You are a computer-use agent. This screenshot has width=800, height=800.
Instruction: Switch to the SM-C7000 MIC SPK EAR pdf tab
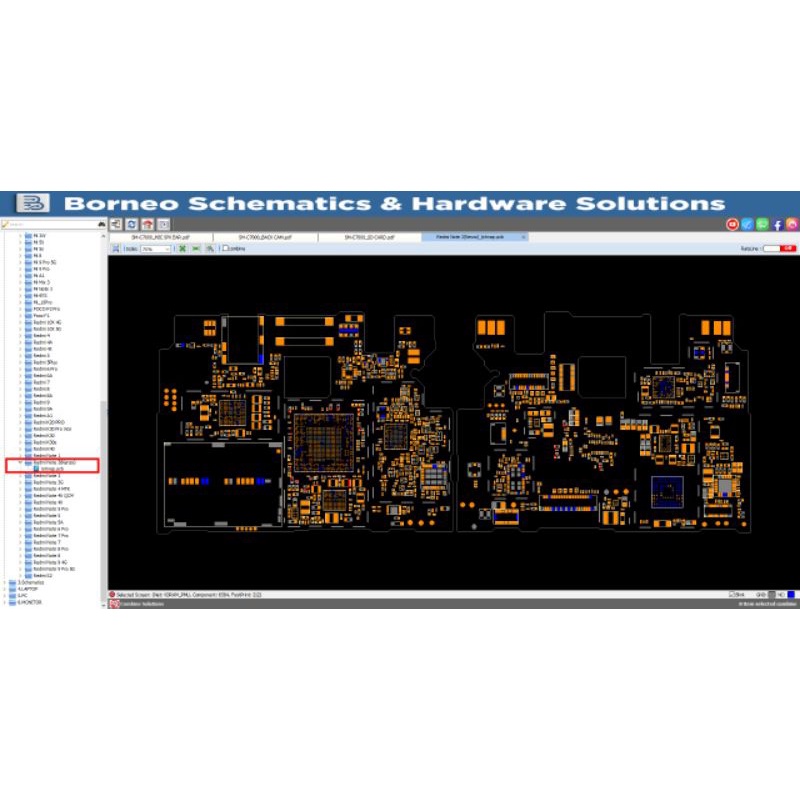pyautogui.click(x=161, y=237)
